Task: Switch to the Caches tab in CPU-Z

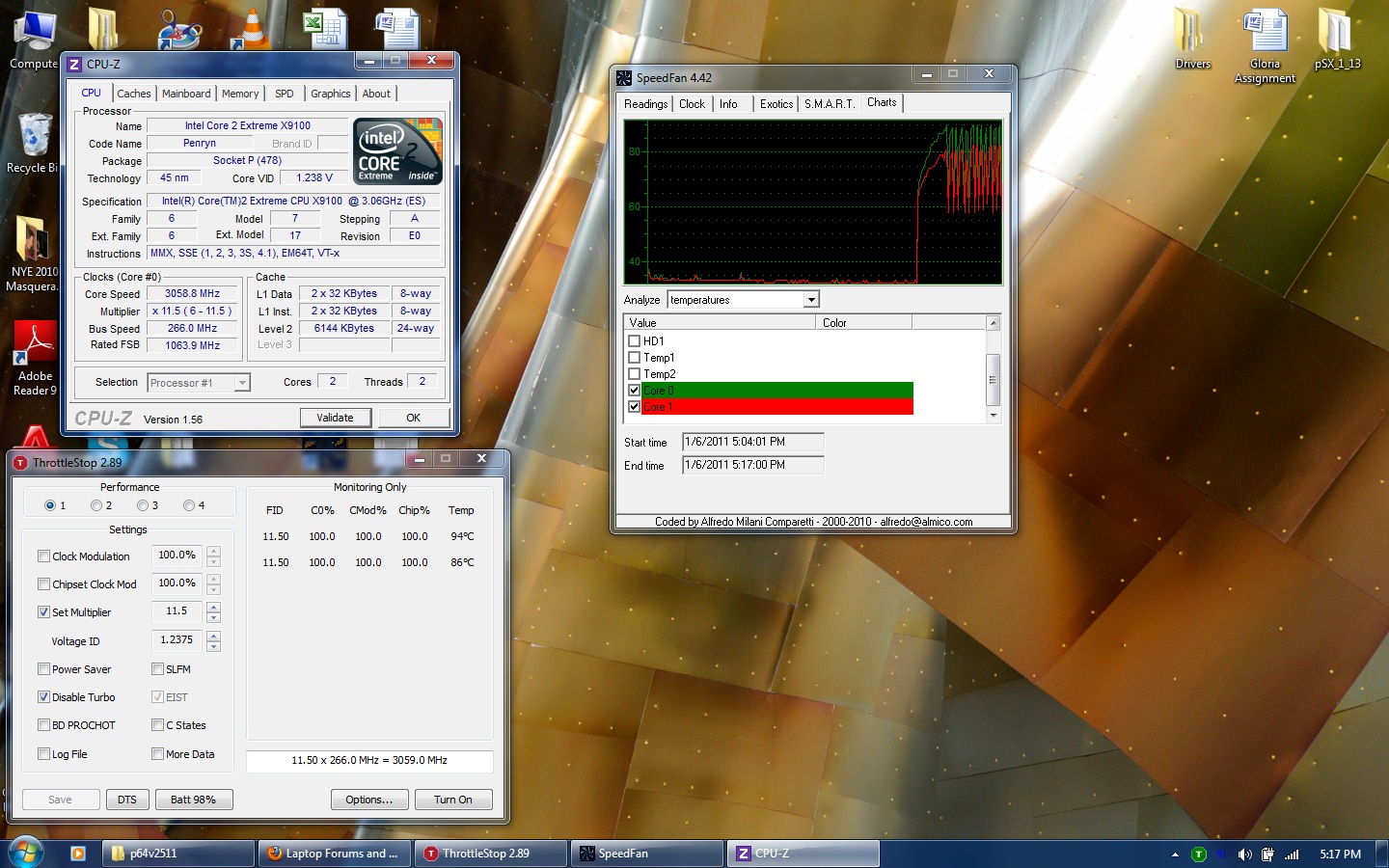Action: point(133,94)
